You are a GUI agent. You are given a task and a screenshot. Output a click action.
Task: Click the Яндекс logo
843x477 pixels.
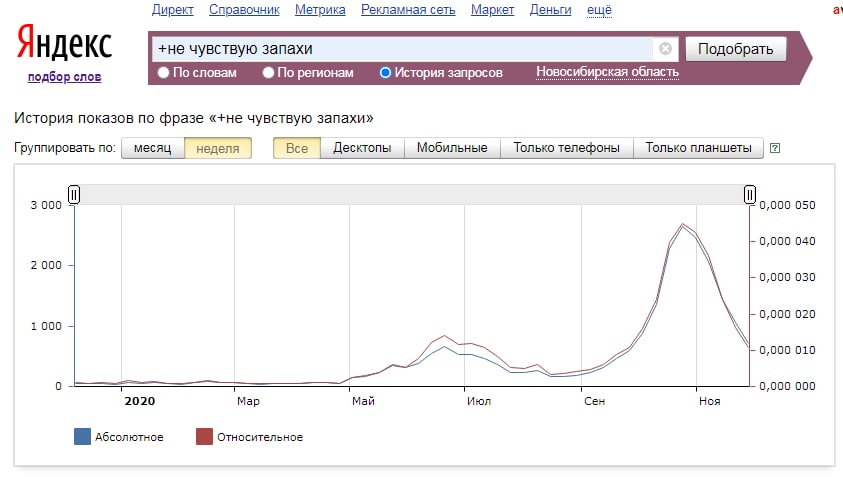pyautogui.click(x=65, y=42)
